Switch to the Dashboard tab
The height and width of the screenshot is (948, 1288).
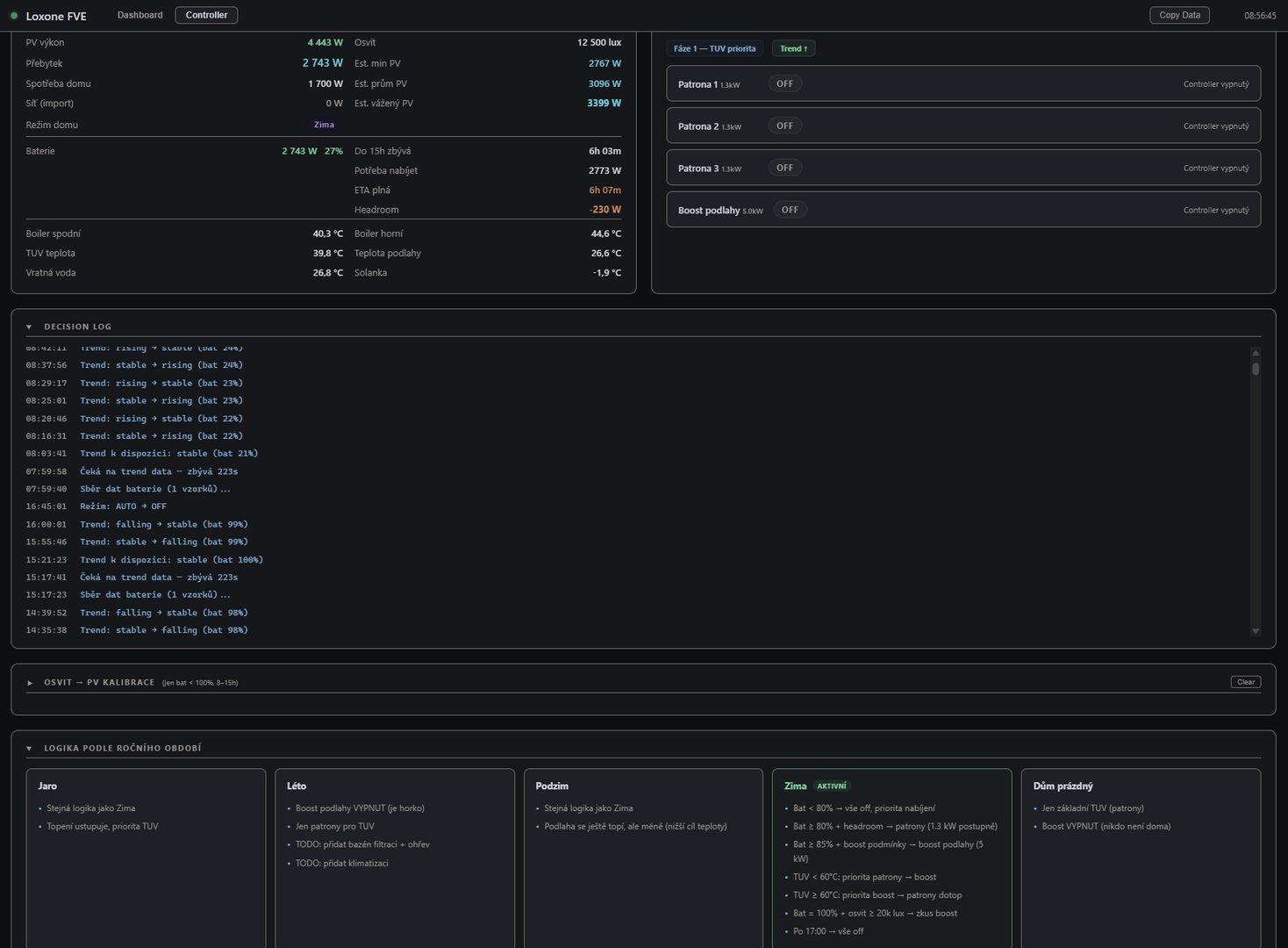click(x=140, y=15)
